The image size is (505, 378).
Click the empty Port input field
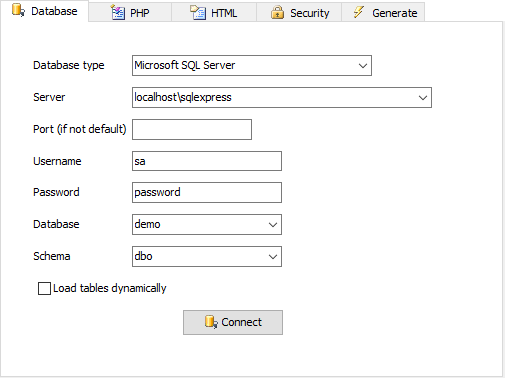coord(192,129)
